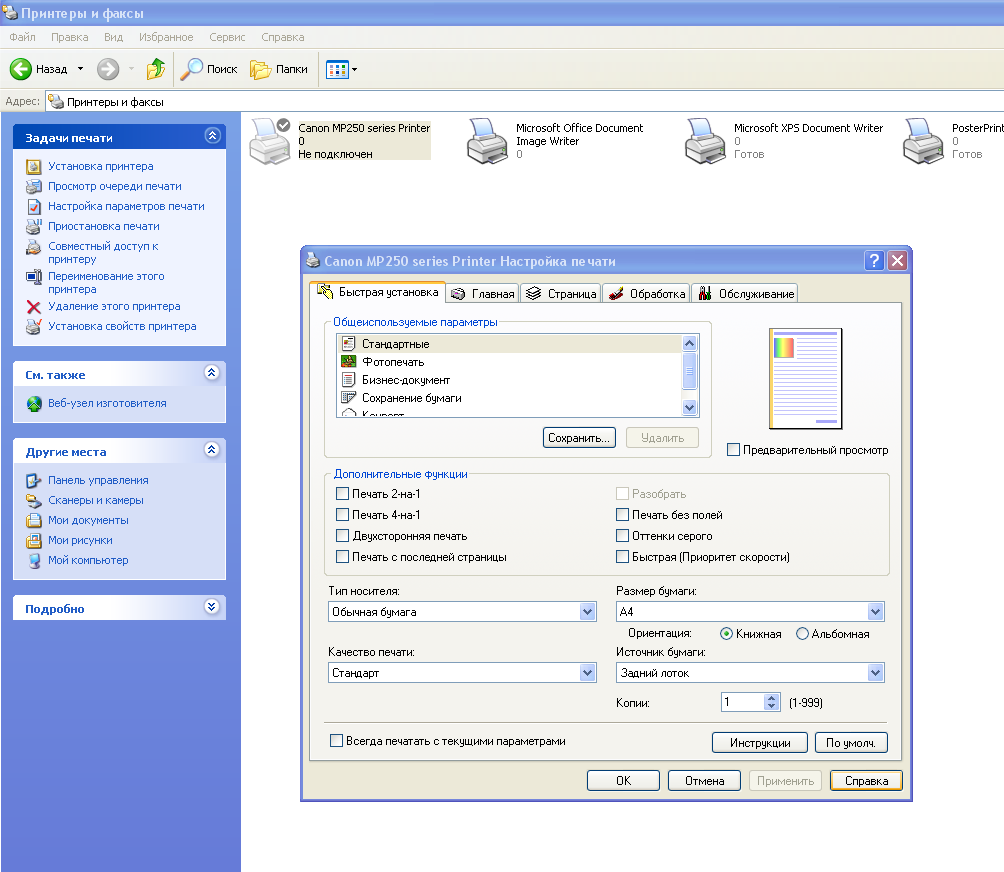Click the printer properties task icon
The height and width of the screenshot is (872, 1004).
34,327
